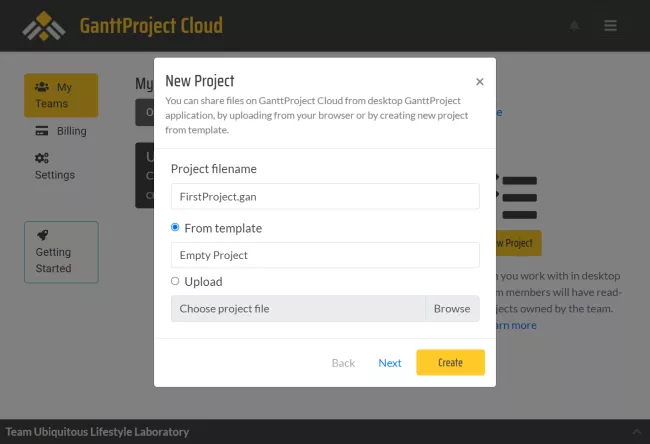Viewport: 650px width, 444px height.
Task: Open the Getting Started panel
Action: coord(61,252)
